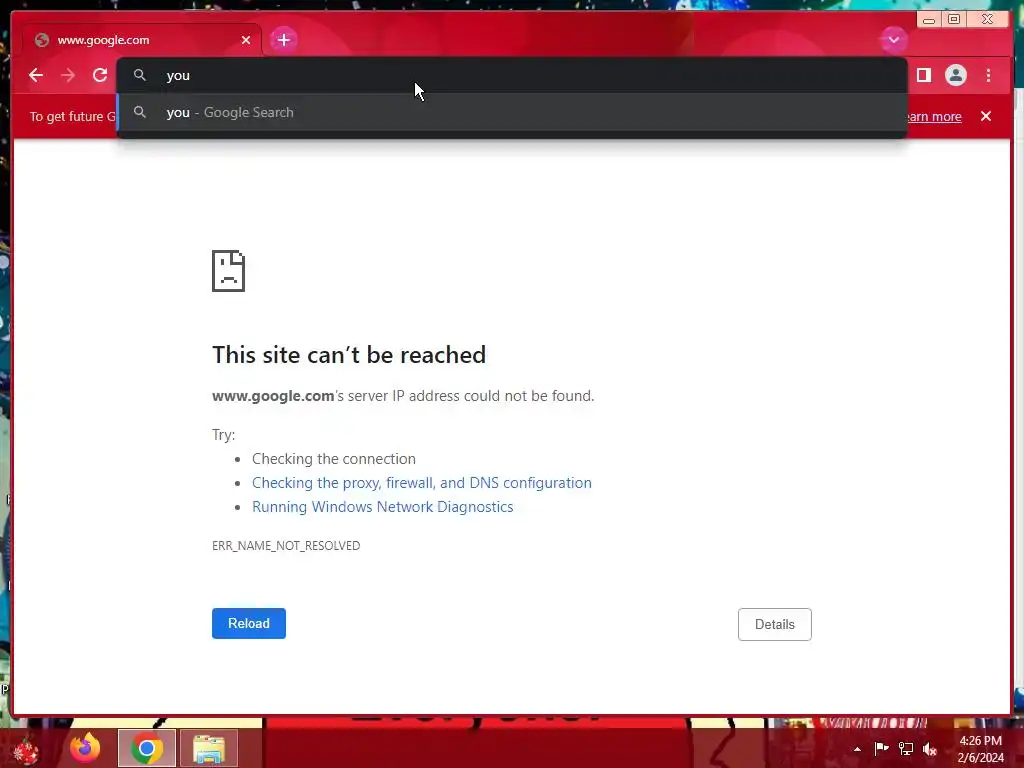Viewport: 1024px width, 768px height.
Task: Open the 'Learn more' link in the infobar
Action: pos(934,117)
